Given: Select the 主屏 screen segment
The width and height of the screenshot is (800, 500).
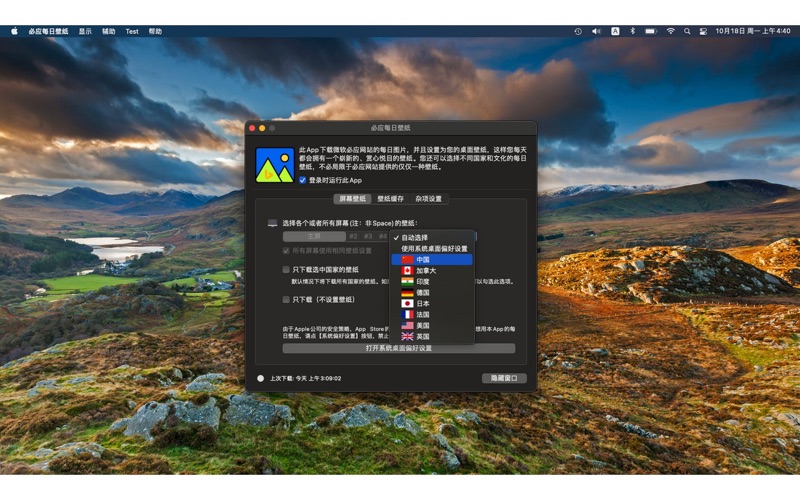Looking at the screenshot, I should (314, 236).
